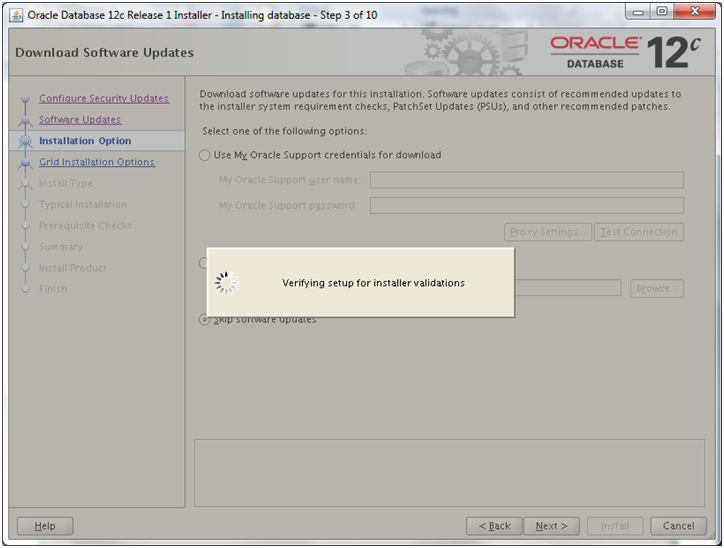Screen dimensions: 724x548
Task: Click the Prerequisite Checks step label
Action: pos(85,226)
